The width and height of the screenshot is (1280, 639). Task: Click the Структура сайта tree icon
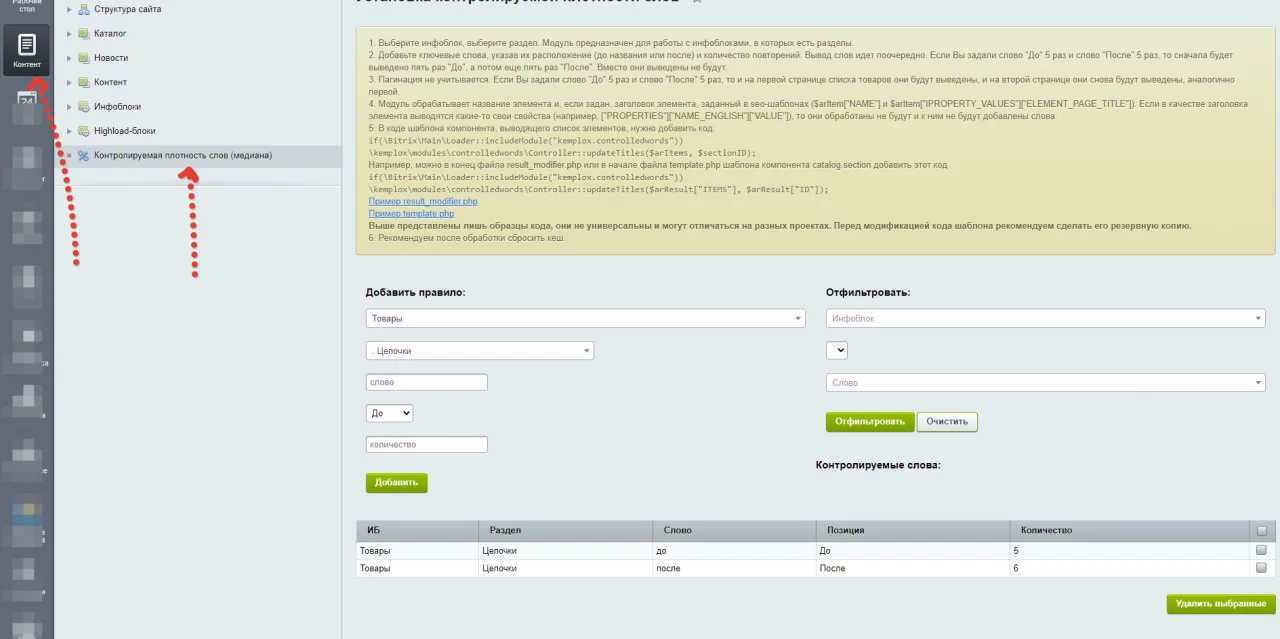point(84,9)
